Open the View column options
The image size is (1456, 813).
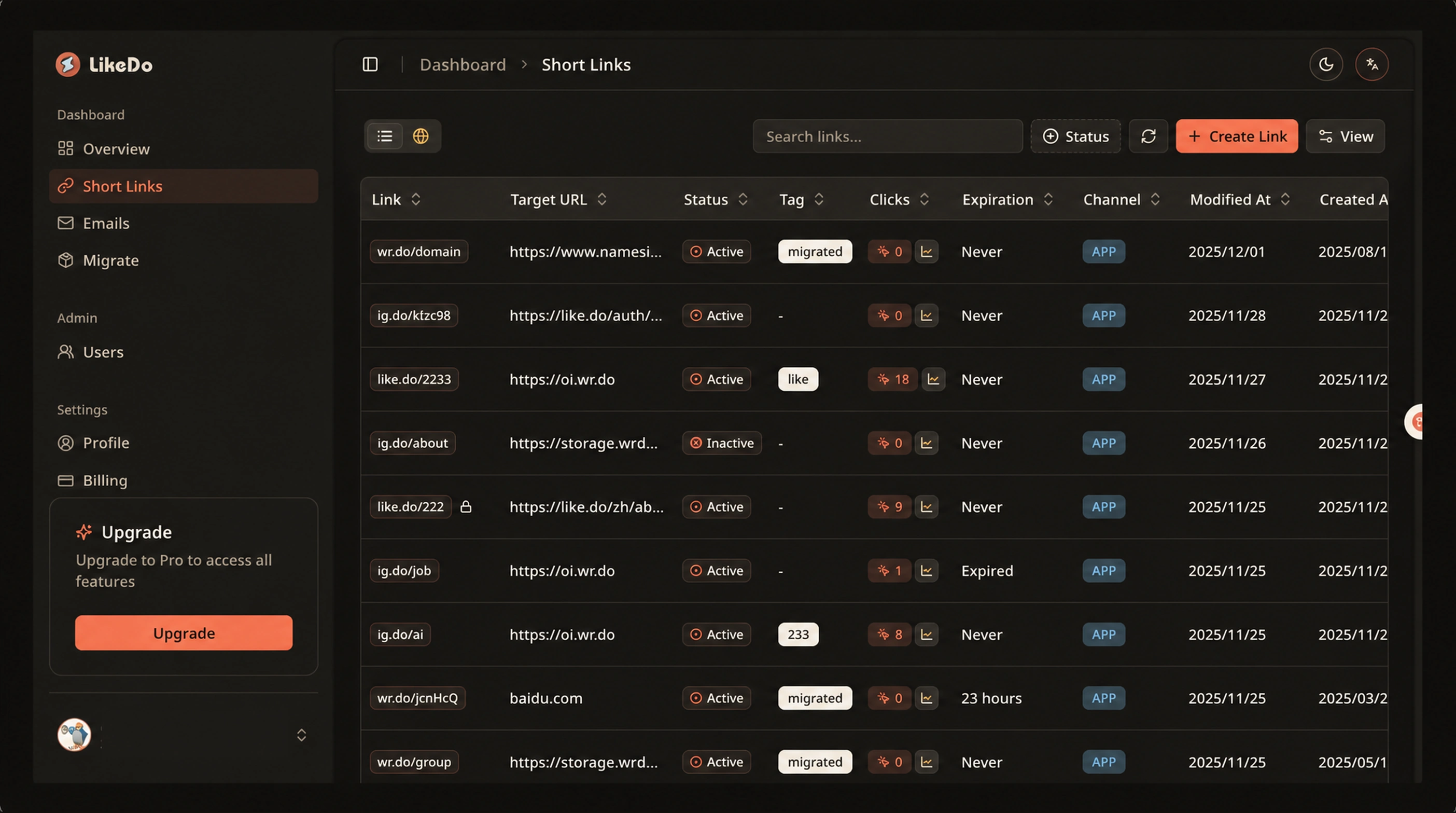[1345, 136]
